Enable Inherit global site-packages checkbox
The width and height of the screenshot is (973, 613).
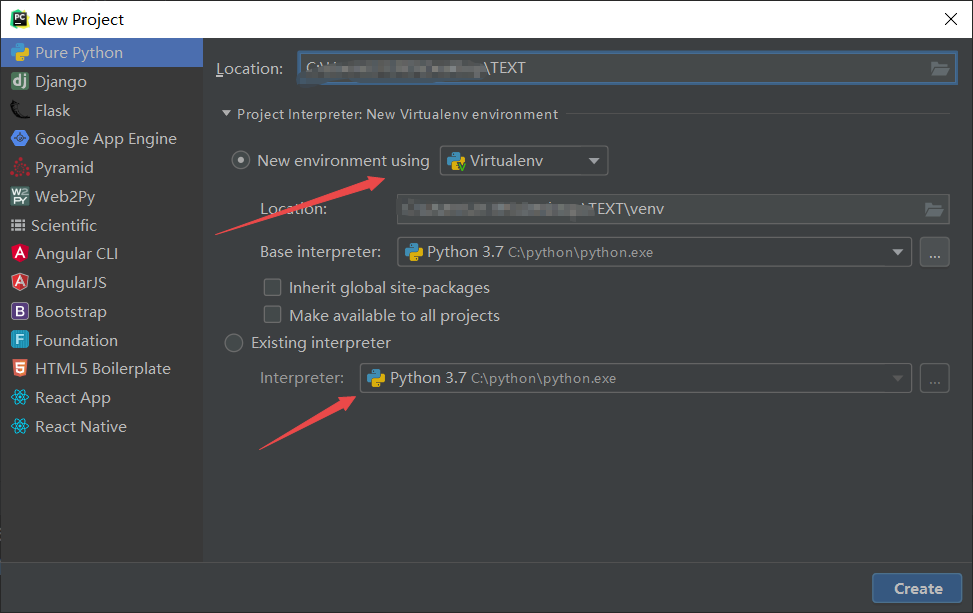coord(272,287)
